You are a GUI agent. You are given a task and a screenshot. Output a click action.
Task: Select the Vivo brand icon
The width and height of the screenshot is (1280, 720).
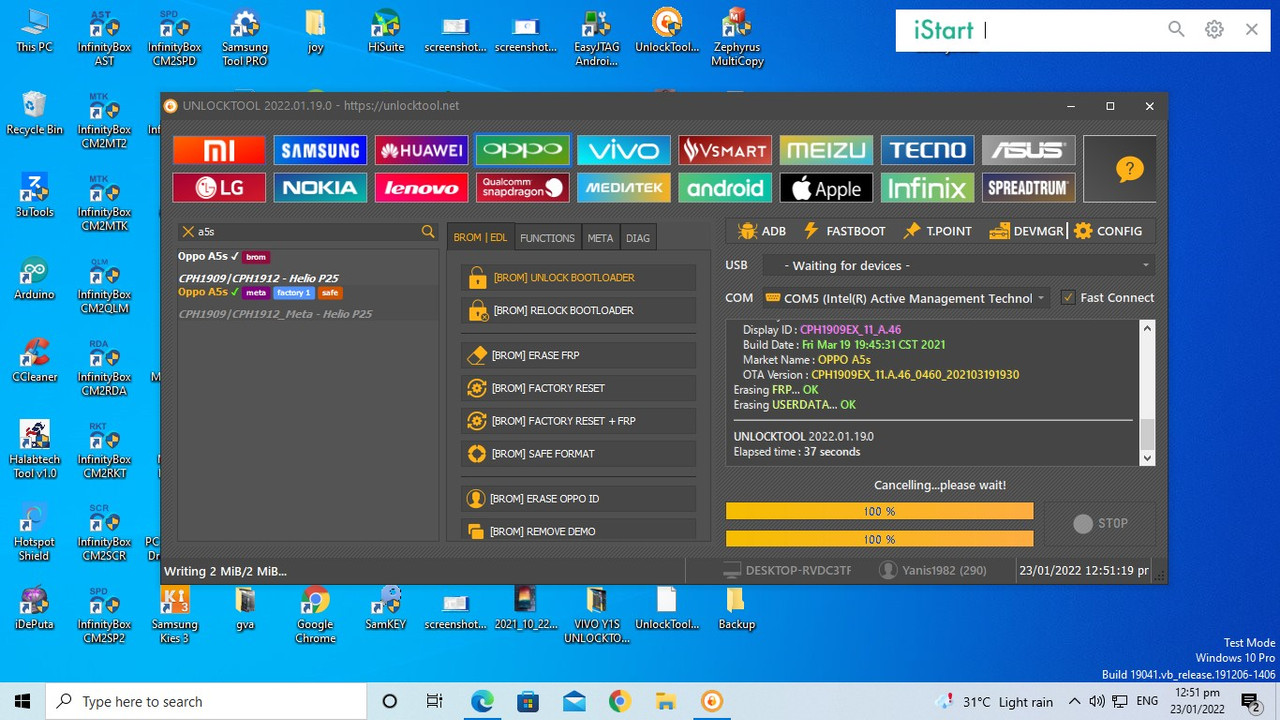point(624,150)
